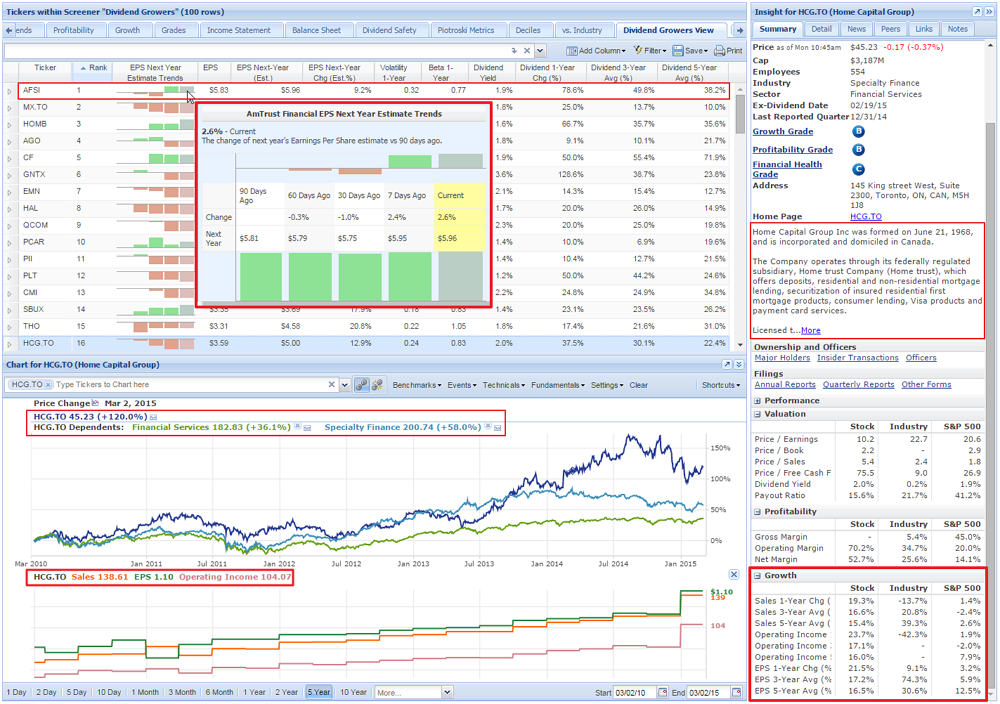Image resolution: width=1000 pixels, height=704 pixels.
Task: Open the News tab in Insight
Action: 857,29
